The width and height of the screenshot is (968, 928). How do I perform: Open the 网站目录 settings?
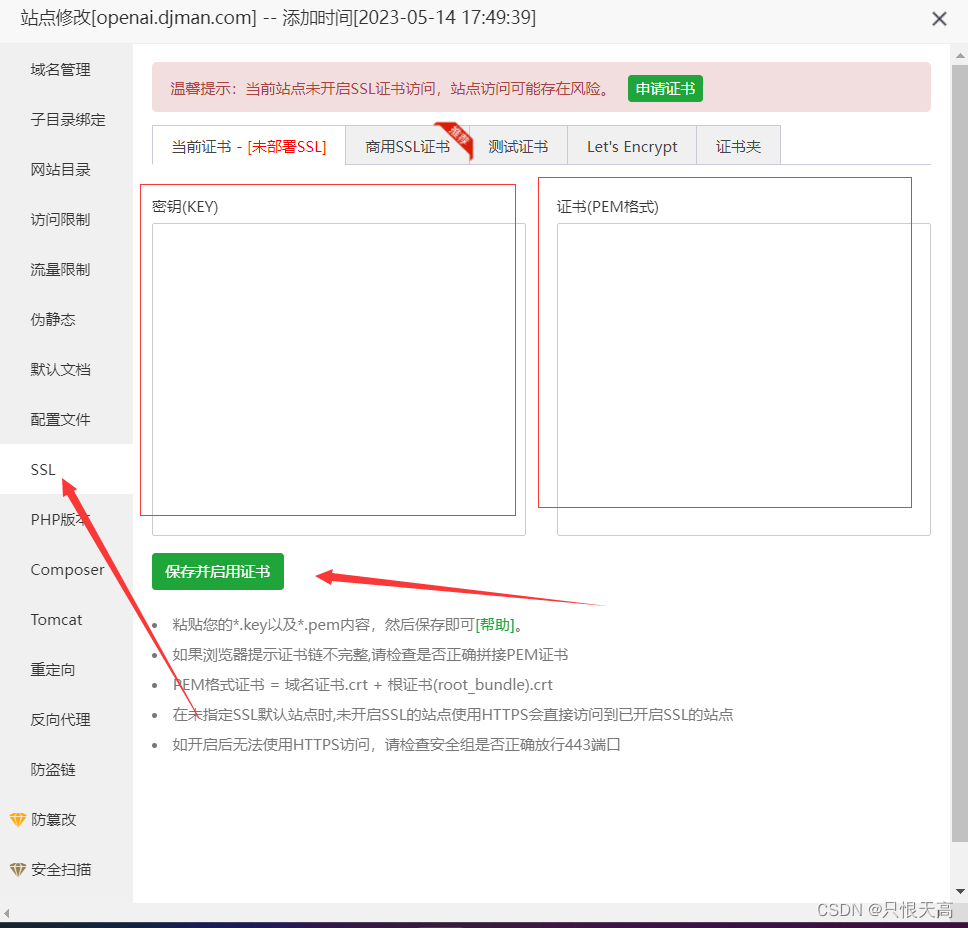60,169
